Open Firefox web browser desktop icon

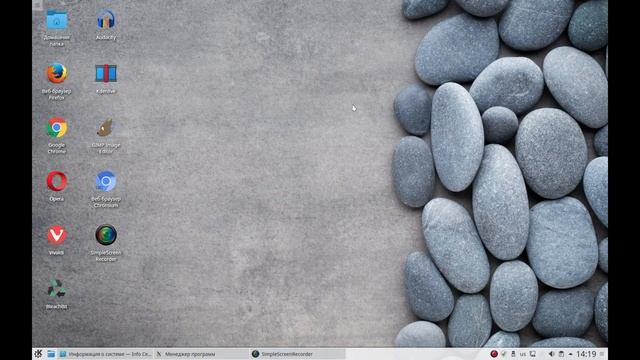(57, 74)
